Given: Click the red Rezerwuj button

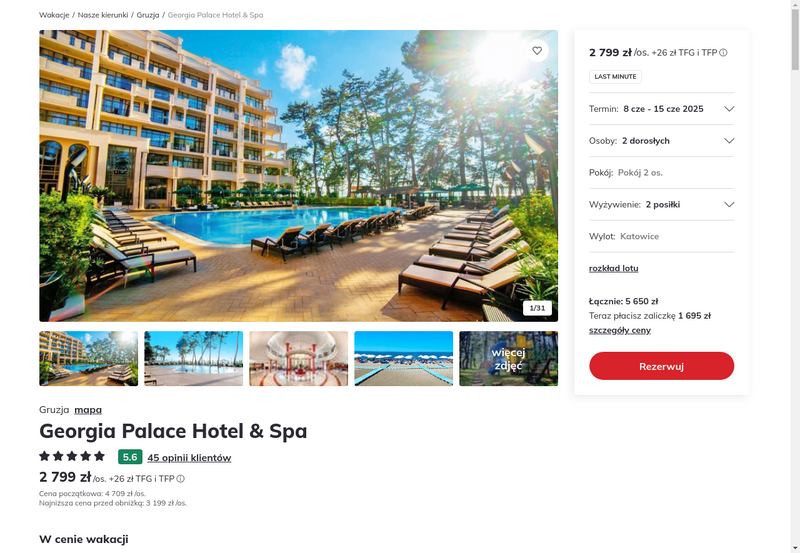Looking at the screenshot, I should pyautogui.click(x=661, y=366).
